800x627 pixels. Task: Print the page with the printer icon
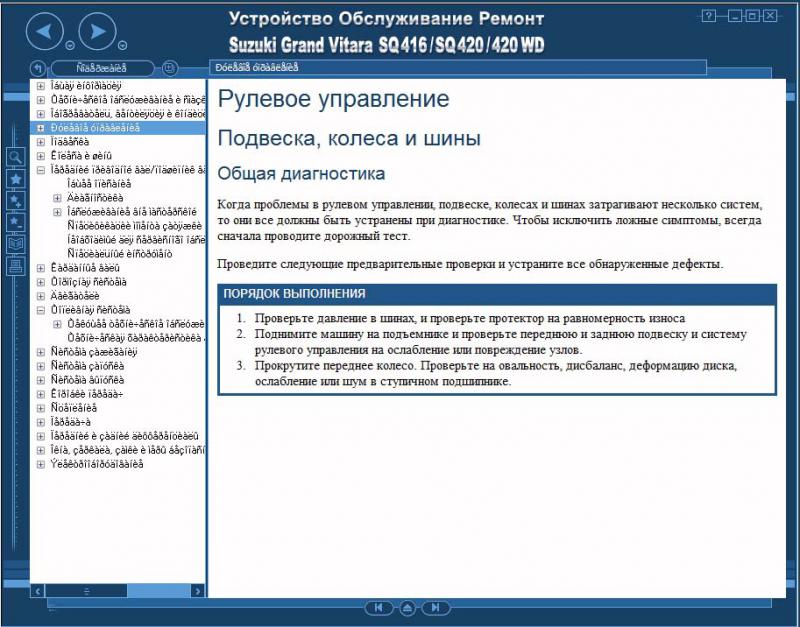click(16, 266)
